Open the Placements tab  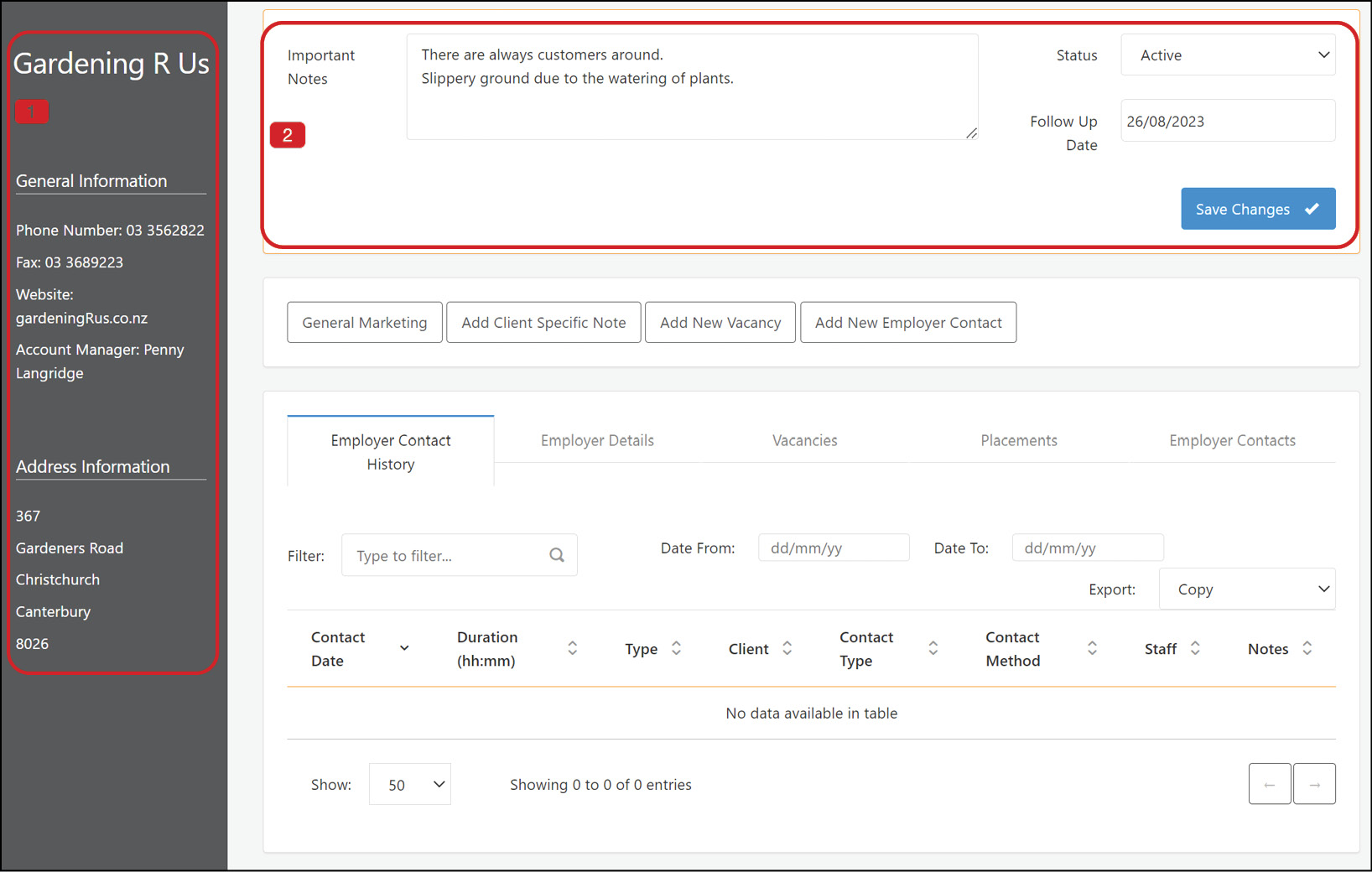point(1019,440)
